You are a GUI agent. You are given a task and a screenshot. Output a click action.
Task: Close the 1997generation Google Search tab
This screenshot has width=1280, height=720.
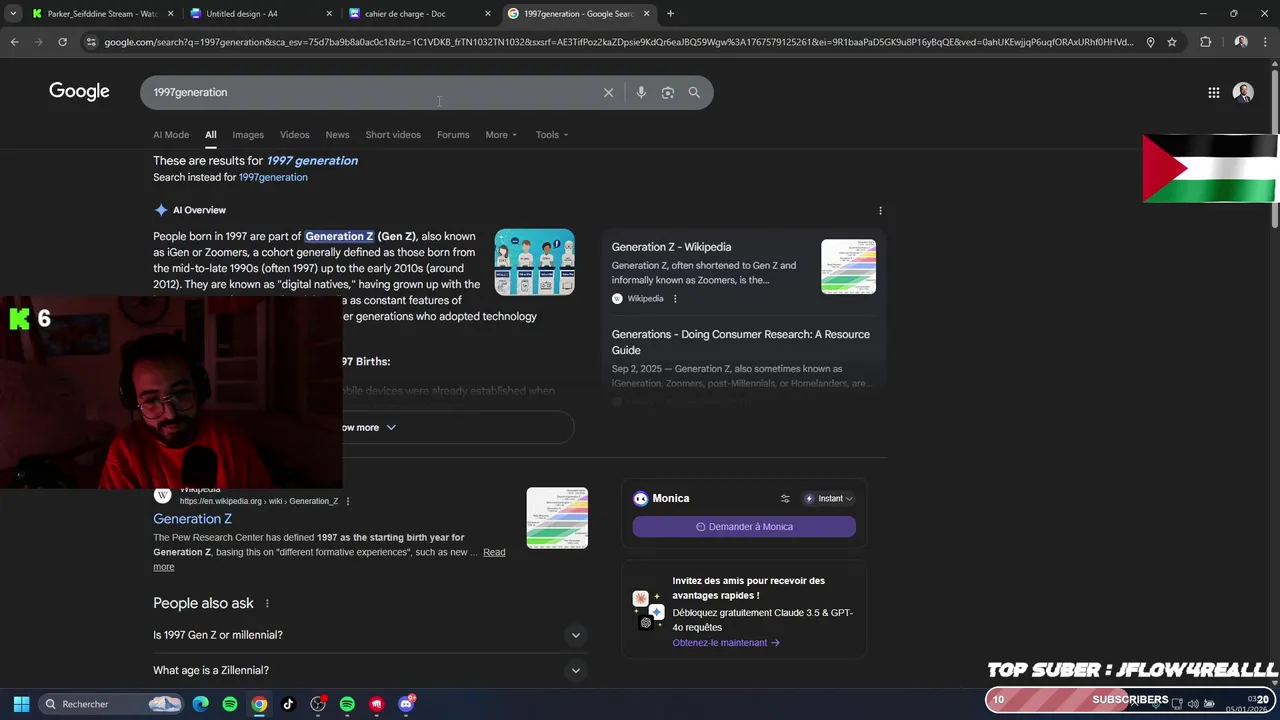[x=646, y=13]
